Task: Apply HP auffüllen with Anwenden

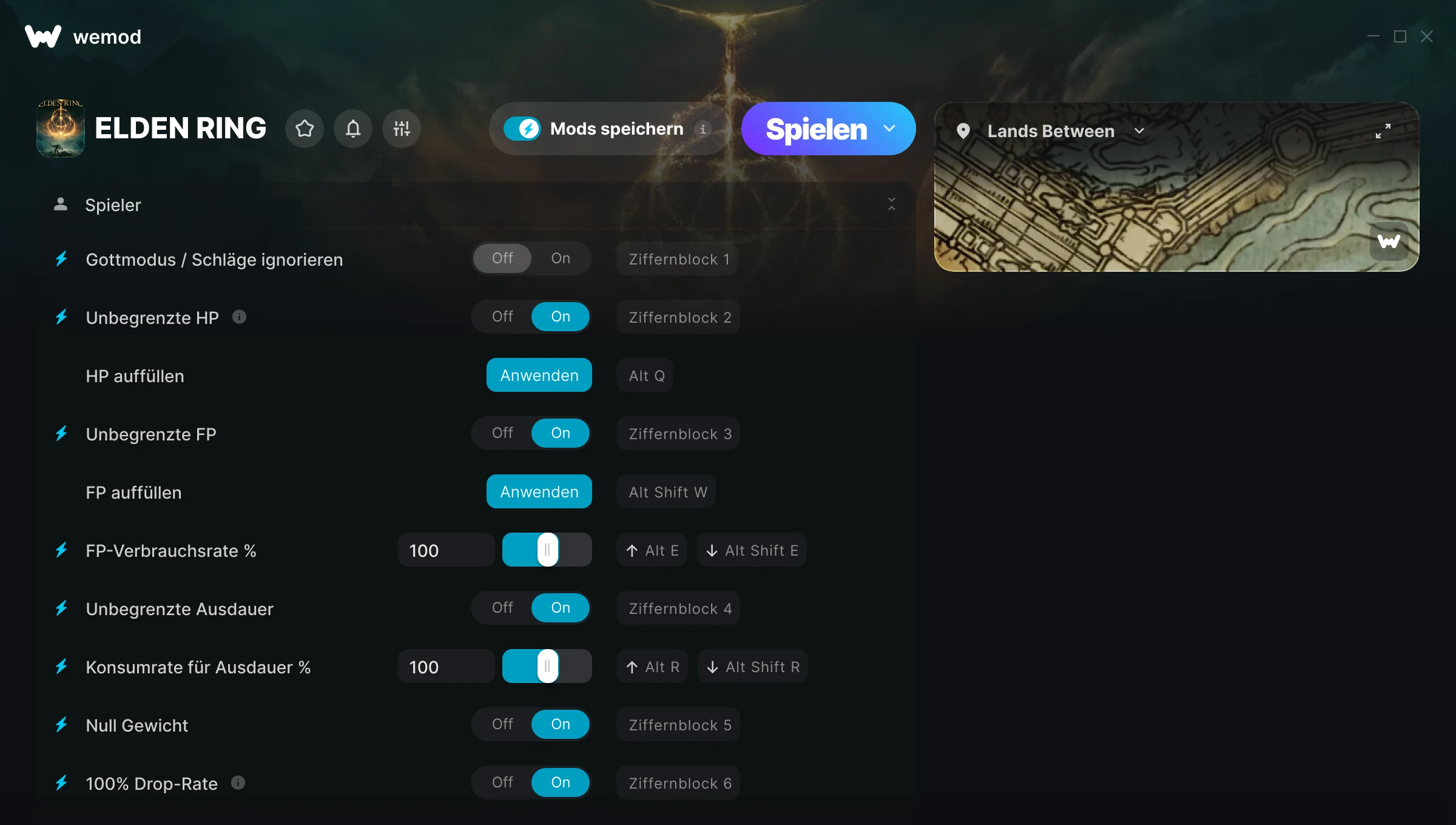Action: pyautogui.click(x=539, y=375)
